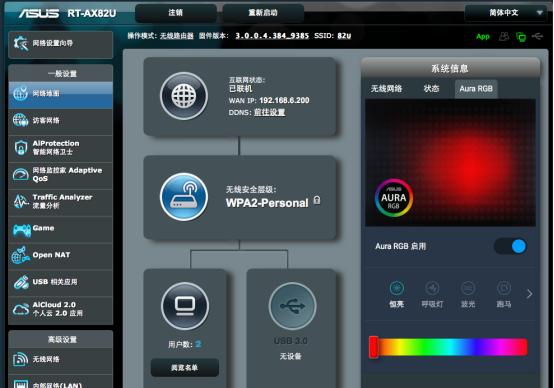Open the client list button
Image resolution: width=554 pixels, height=388 pixels.
tap(184, 368)
